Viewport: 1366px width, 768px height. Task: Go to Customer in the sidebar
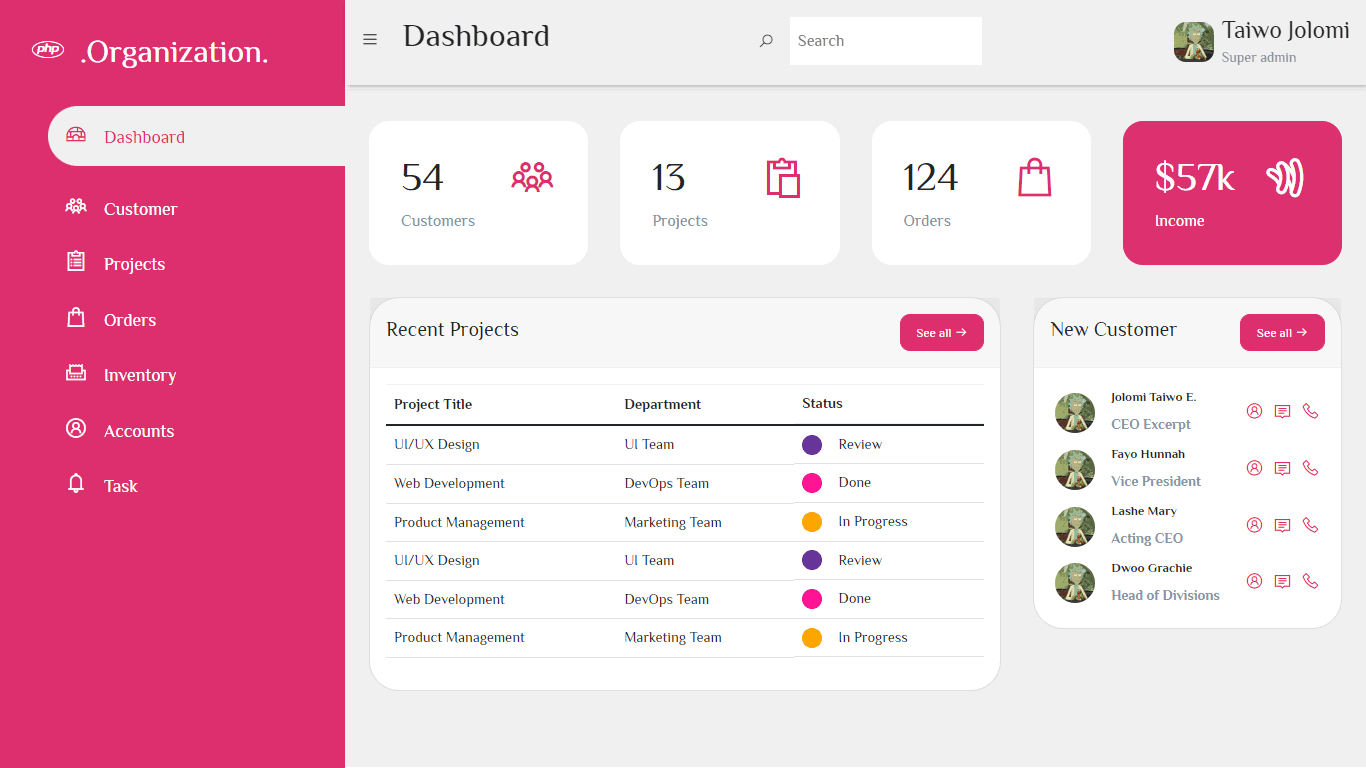[140, 209]
